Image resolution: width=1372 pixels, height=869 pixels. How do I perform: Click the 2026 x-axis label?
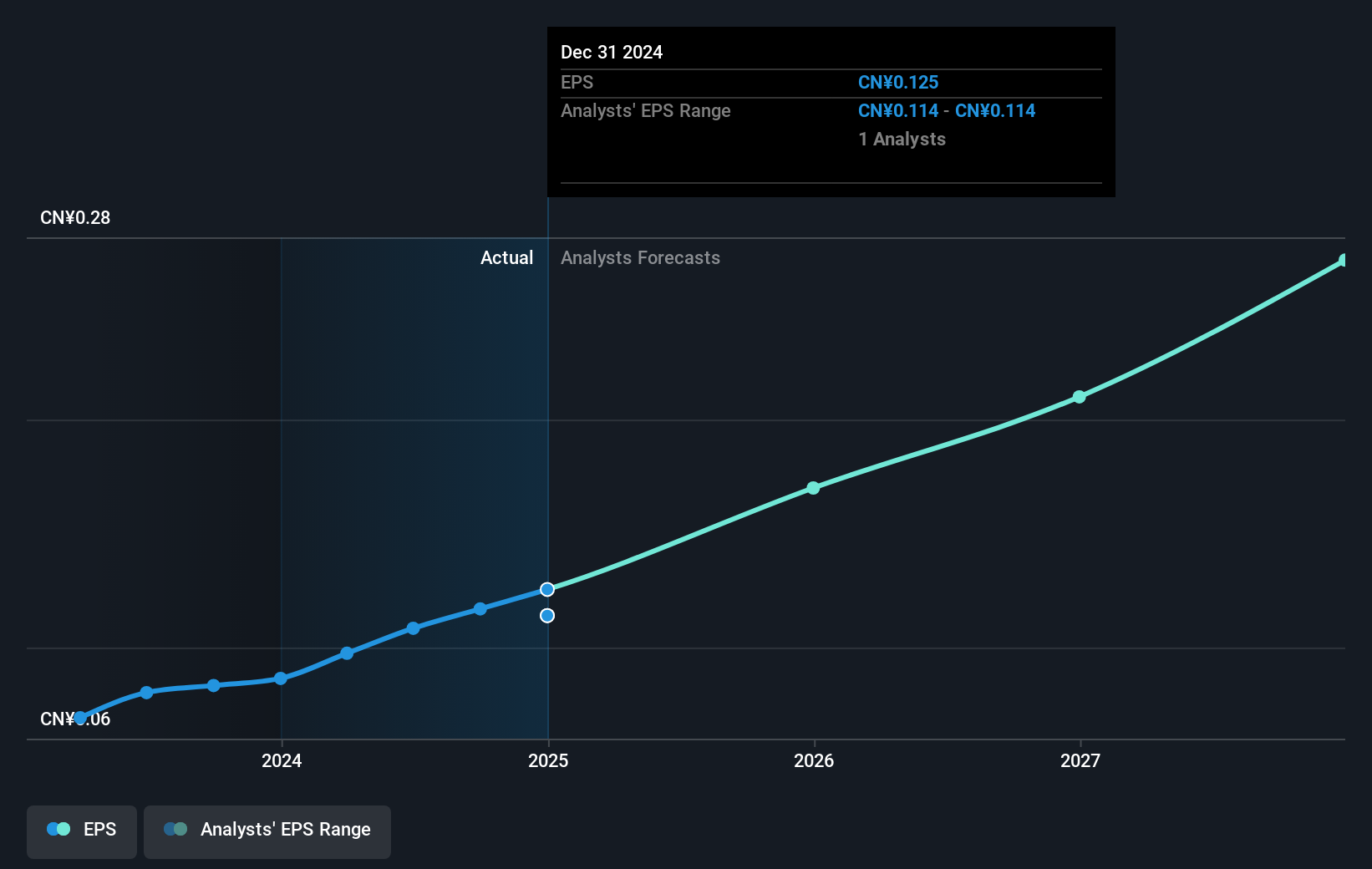pyautogui.click(x=814, y=760)
